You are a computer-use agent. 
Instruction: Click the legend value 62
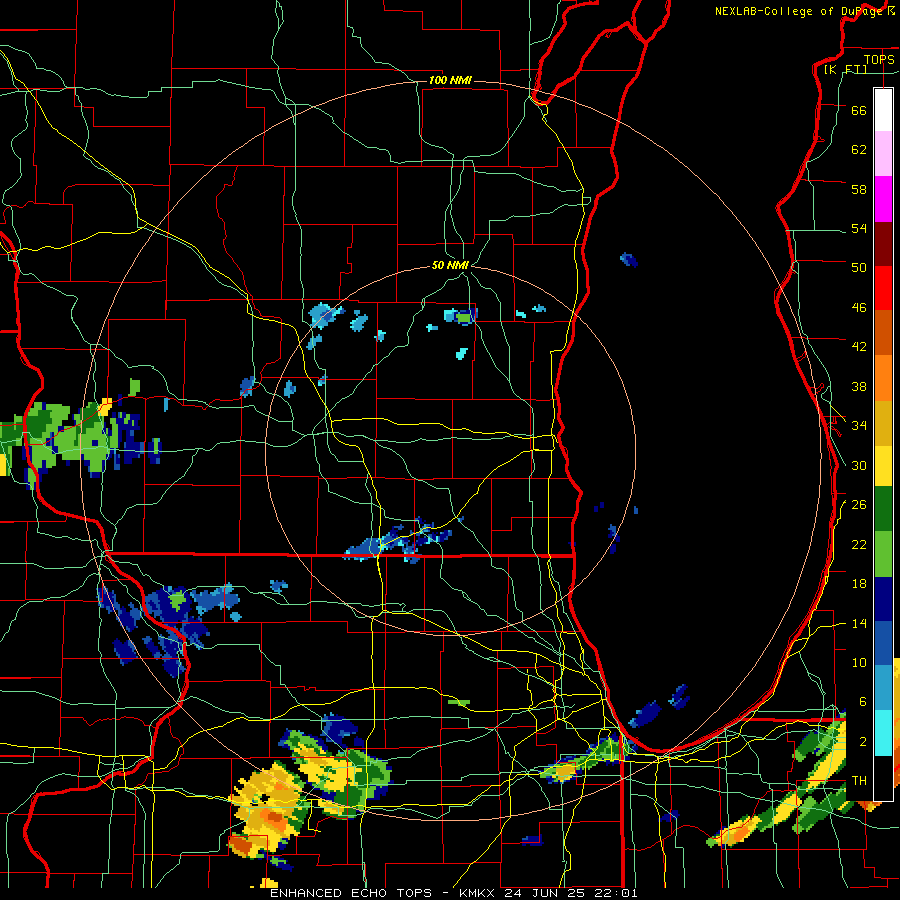[x=859, y=150]
